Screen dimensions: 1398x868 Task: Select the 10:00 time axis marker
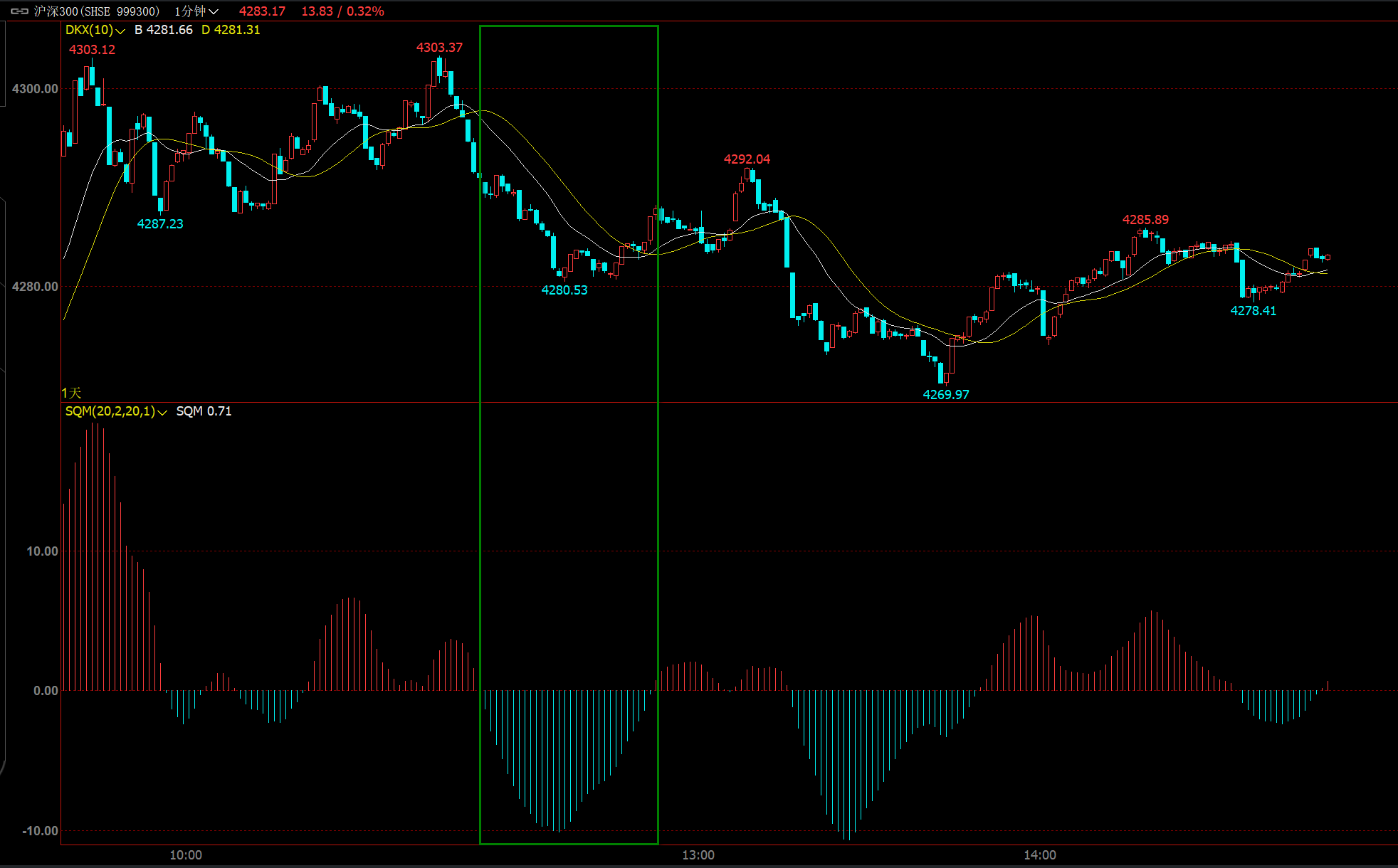point(186,855)
